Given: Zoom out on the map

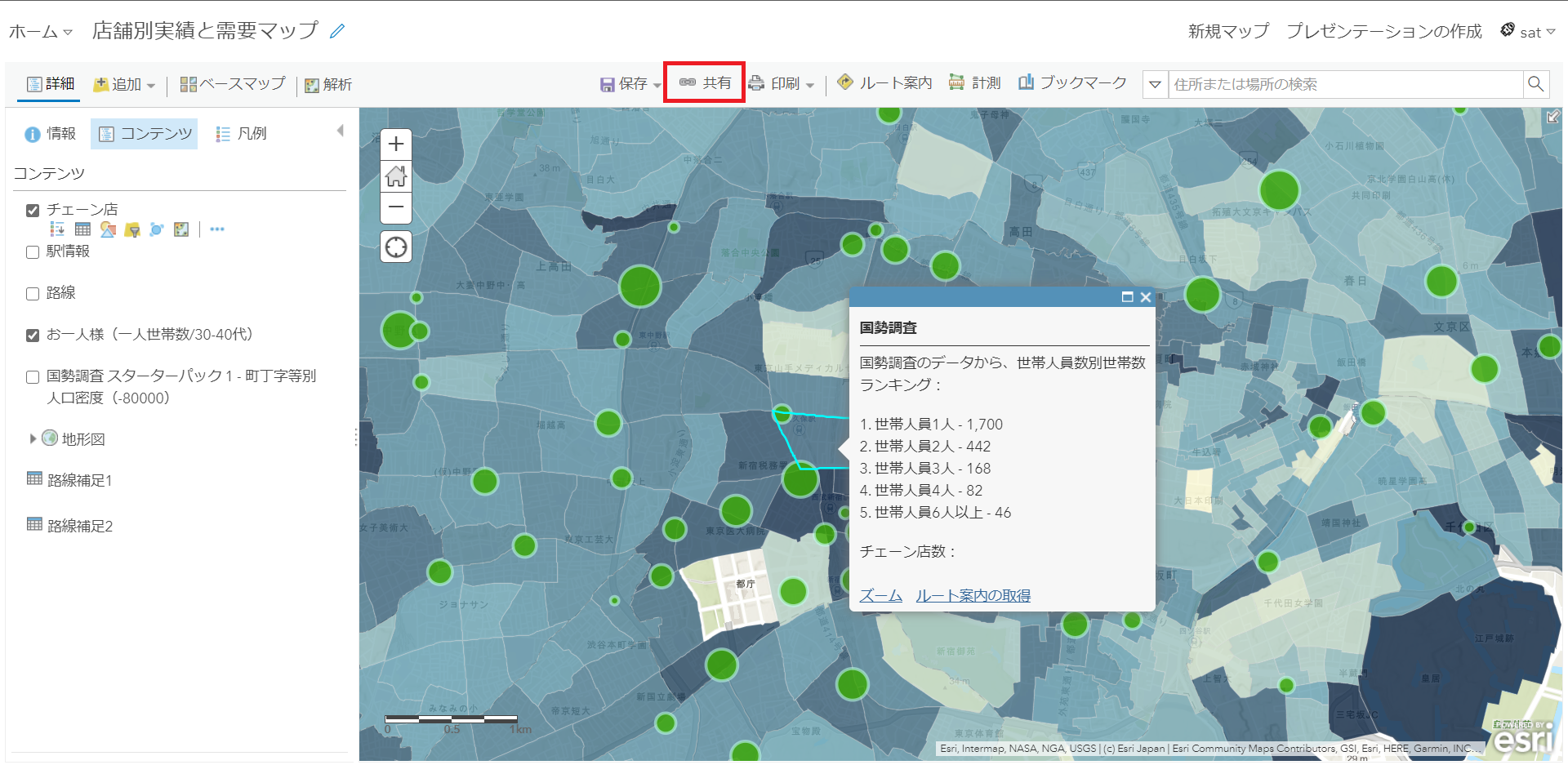Looking at the screenshot, I should point(396,207).
